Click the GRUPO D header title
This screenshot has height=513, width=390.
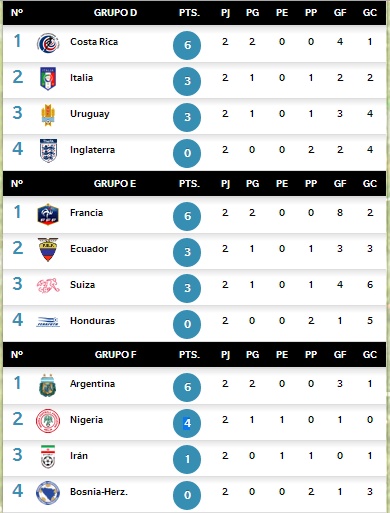click(x=115, y=13)
